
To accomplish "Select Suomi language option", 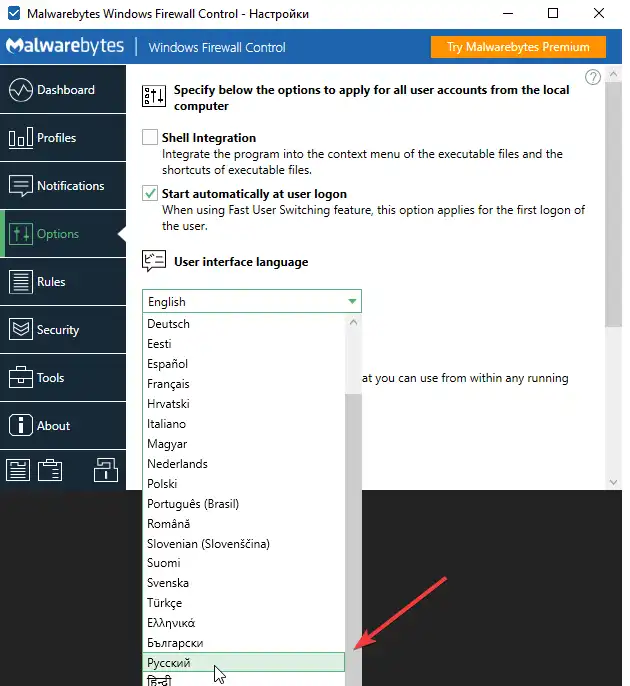I will pyautogui.click(x=244, y=563).
